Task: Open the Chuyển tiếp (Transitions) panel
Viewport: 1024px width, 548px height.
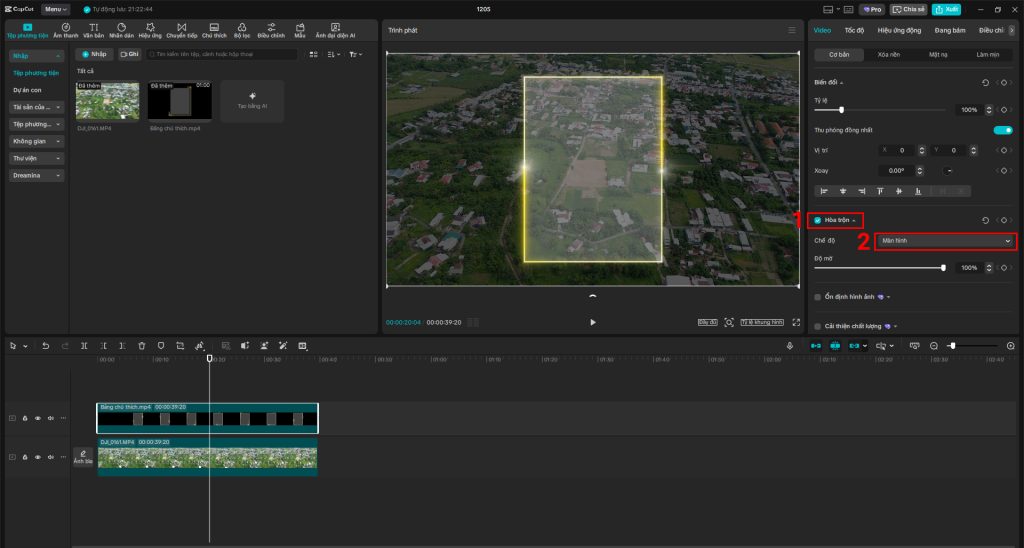Action: (x=181, y=30)
